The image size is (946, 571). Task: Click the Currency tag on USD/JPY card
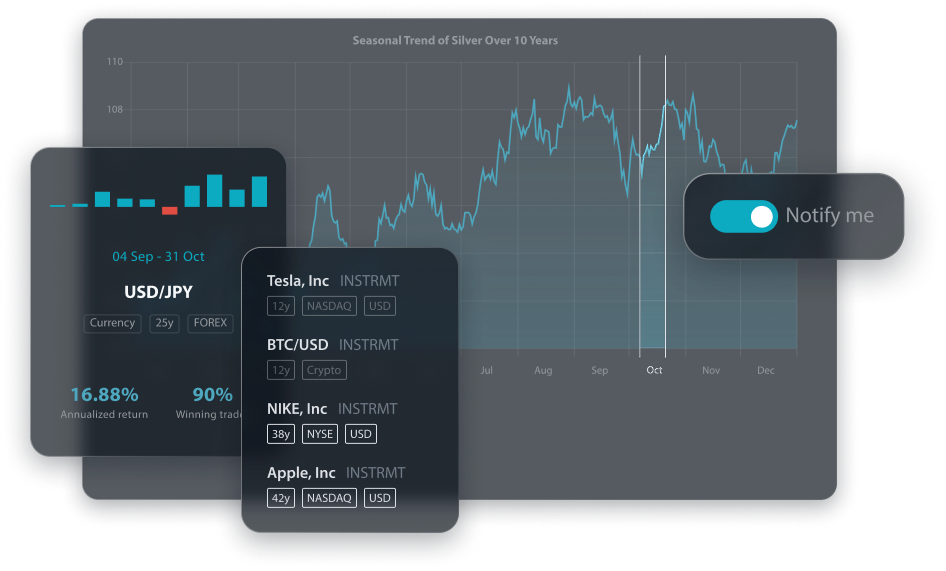[112, 323]
